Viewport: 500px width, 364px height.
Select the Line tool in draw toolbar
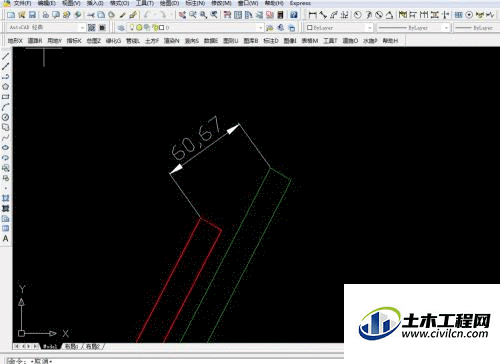coord(5,56)
